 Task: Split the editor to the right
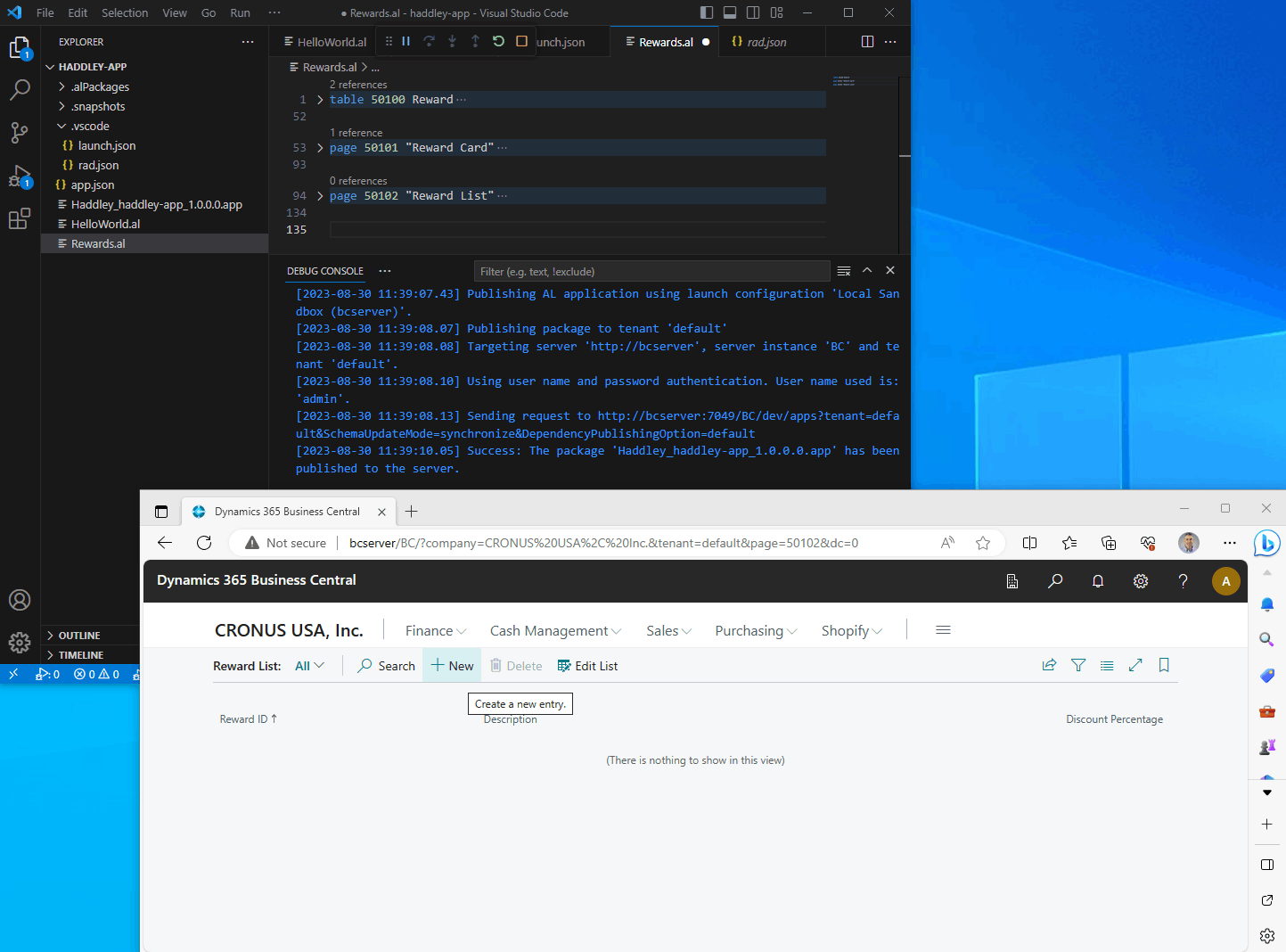(867, 42)
